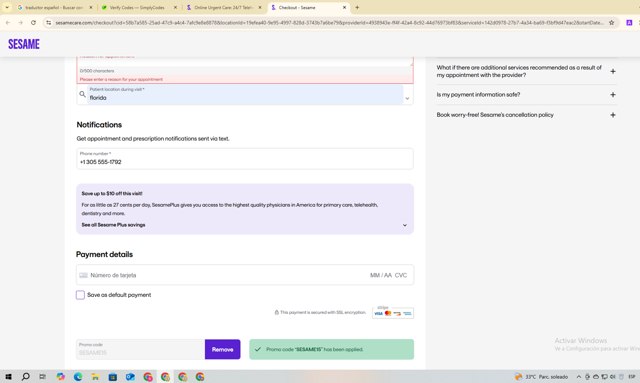The width and height of the screenshot is (640, 383).
Task: Click the Promo code input field
Action: tap(140, 350)
